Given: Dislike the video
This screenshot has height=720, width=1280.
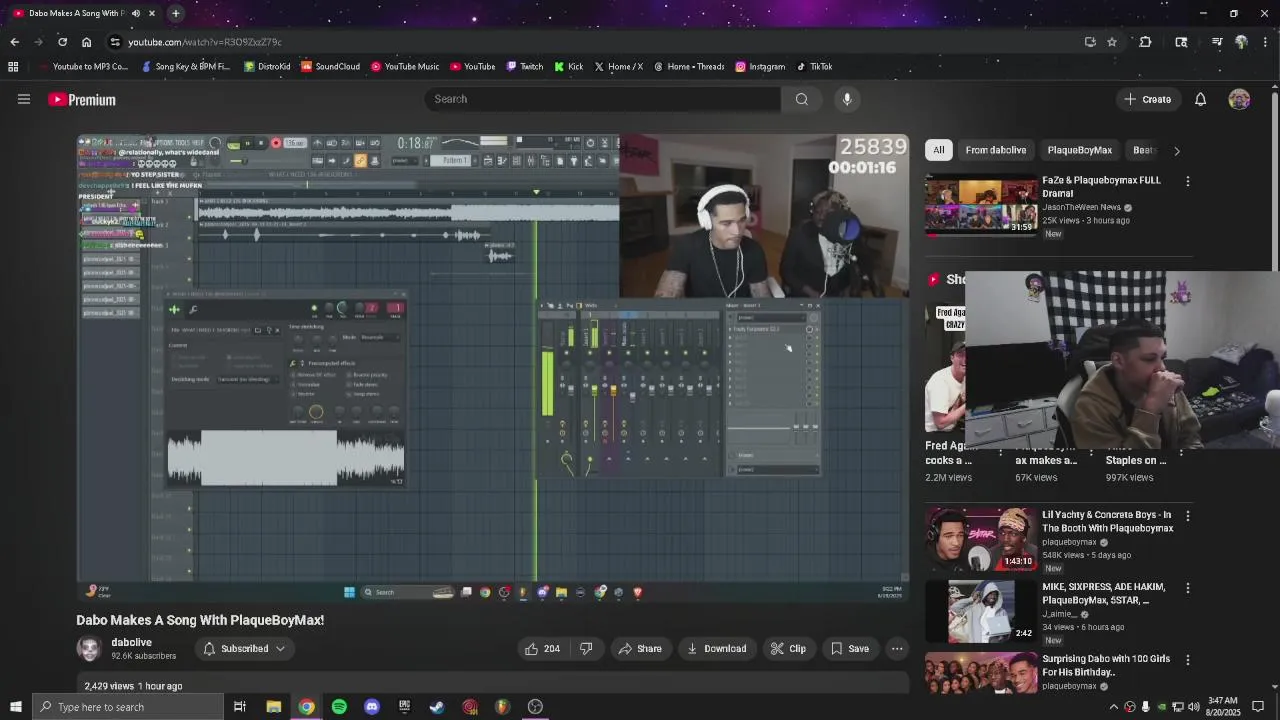Looking at the screenshot, I should (586, 649).
